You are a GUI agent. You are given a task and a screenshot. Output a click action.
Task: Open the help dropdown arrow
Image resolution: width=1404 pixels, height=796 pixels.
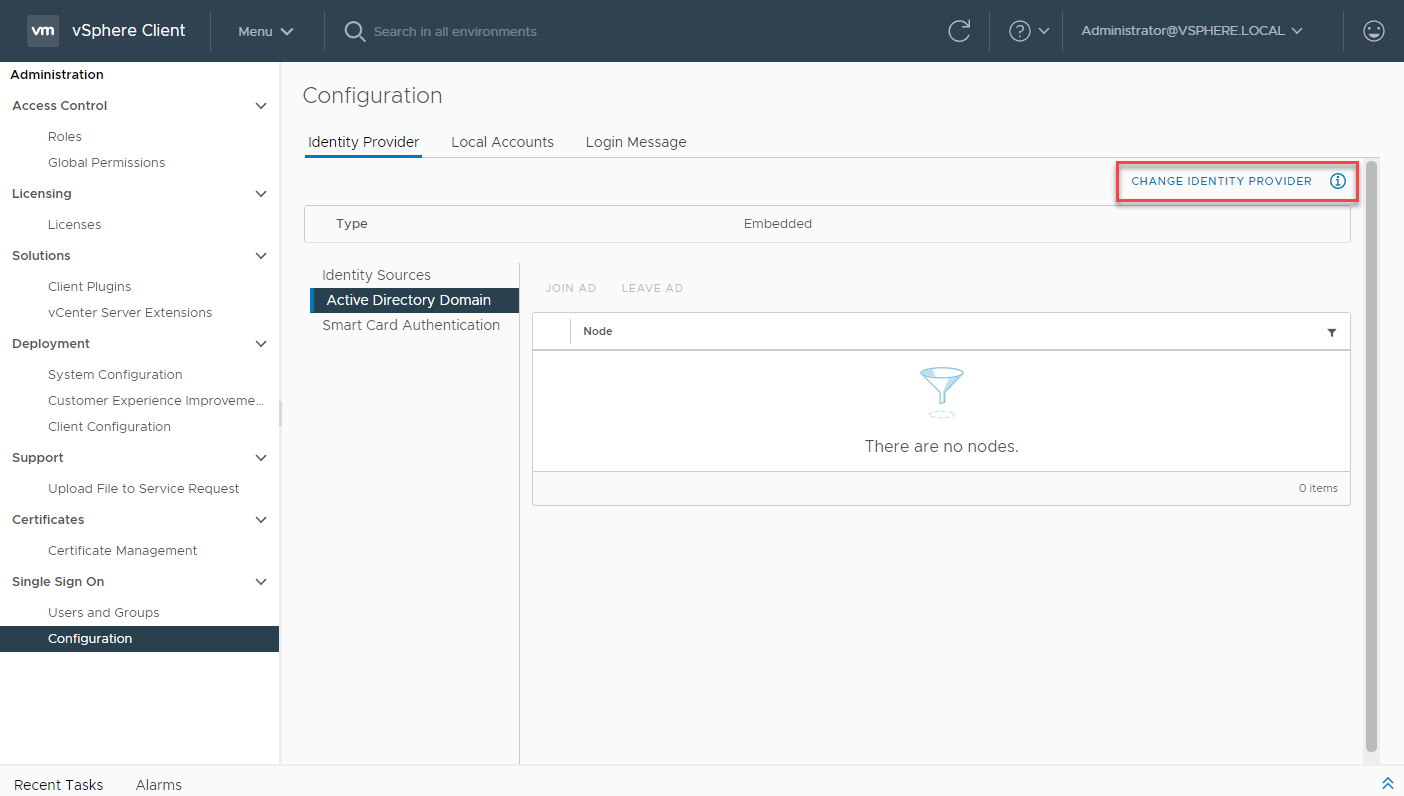[x=1044, y=31]
